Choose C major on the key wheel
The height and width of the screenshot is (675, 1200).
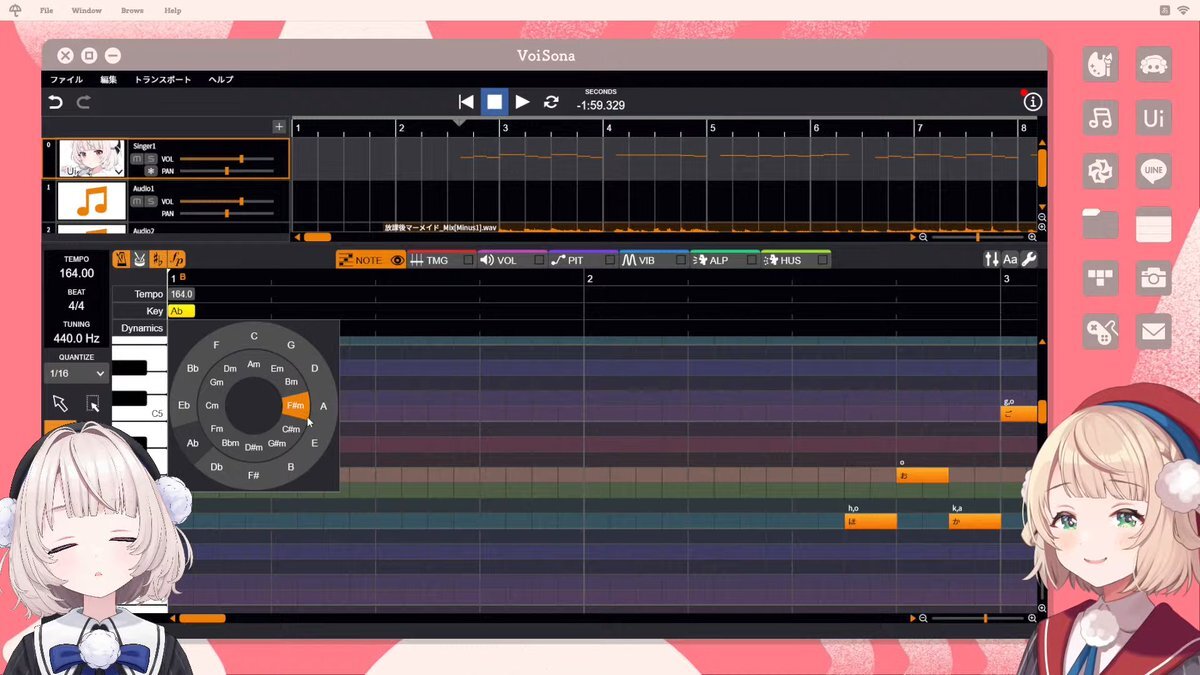click(254, 336)
